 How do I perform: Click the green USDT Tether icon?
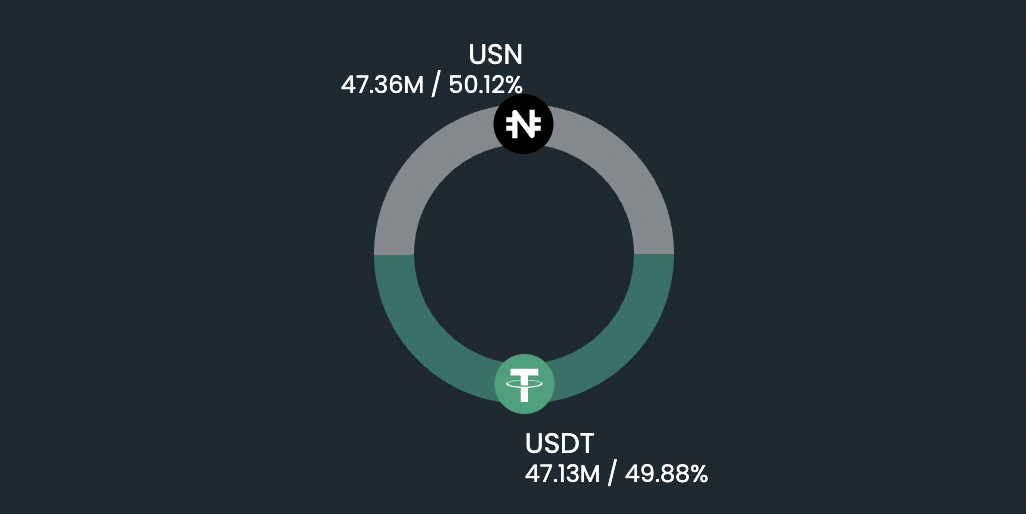pyautogui.click(x=524, y=383)
